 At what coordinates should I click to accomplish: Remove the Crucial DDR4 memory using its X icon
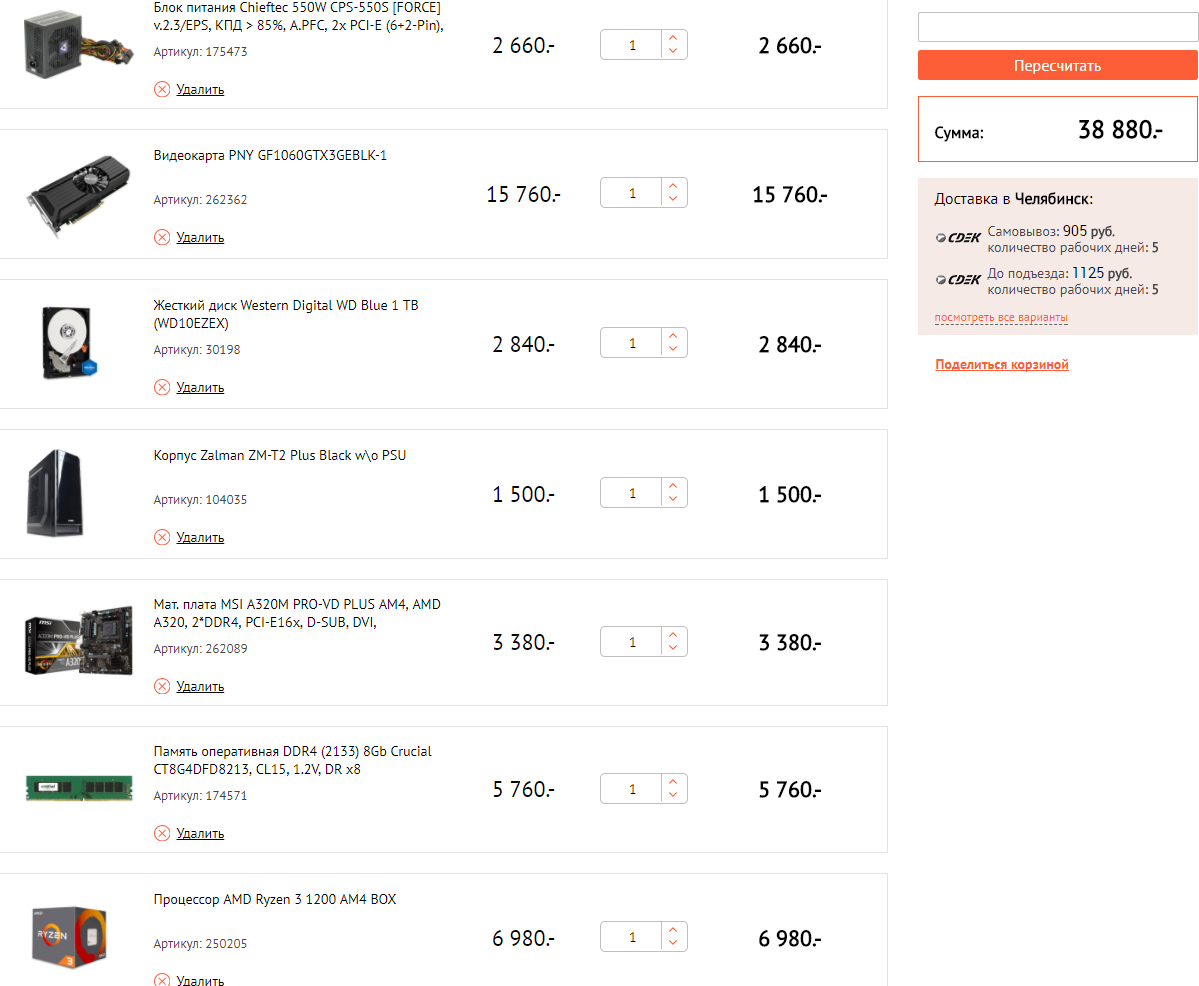coord(162,833)
